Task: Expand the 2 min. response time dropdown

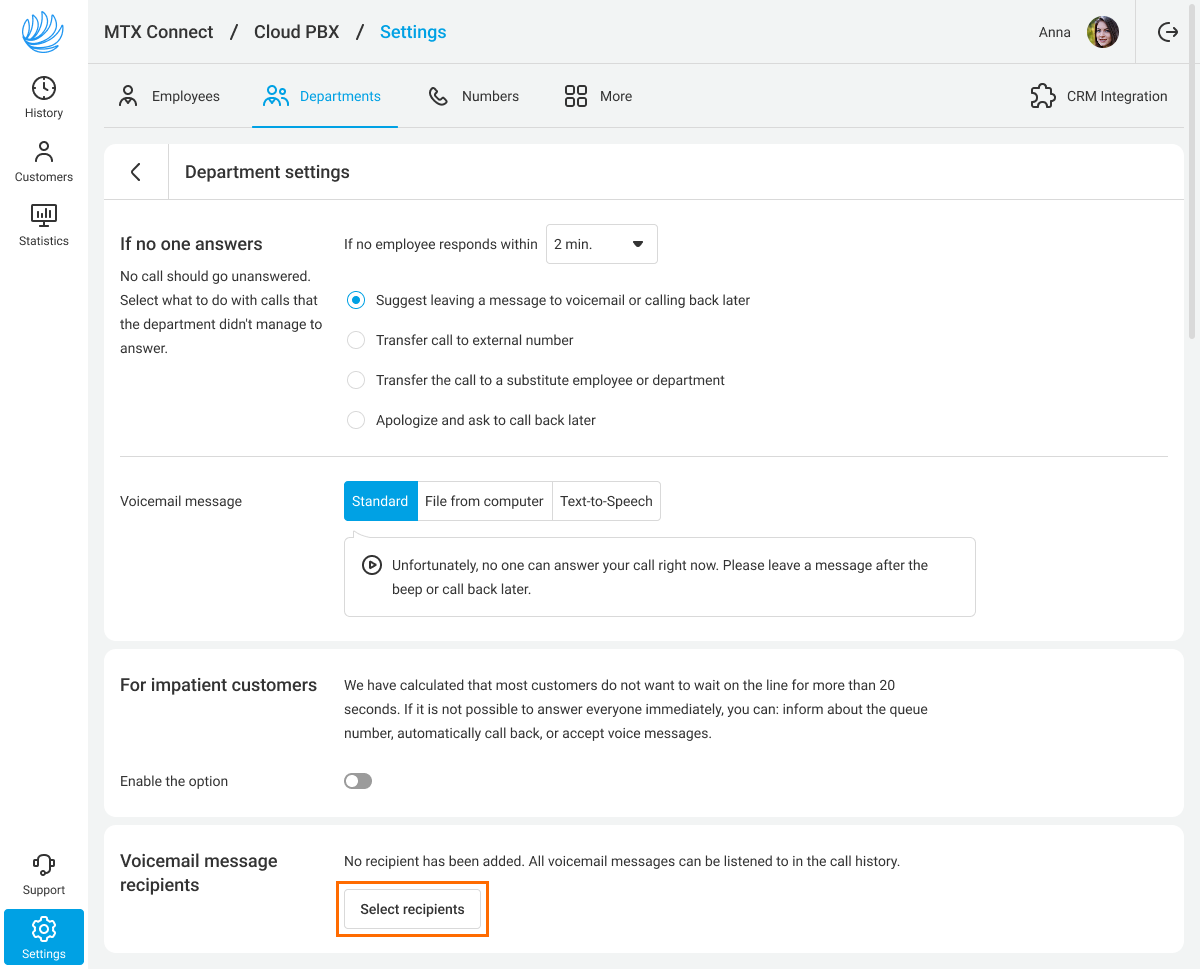Action: click(x=601, y=244)
